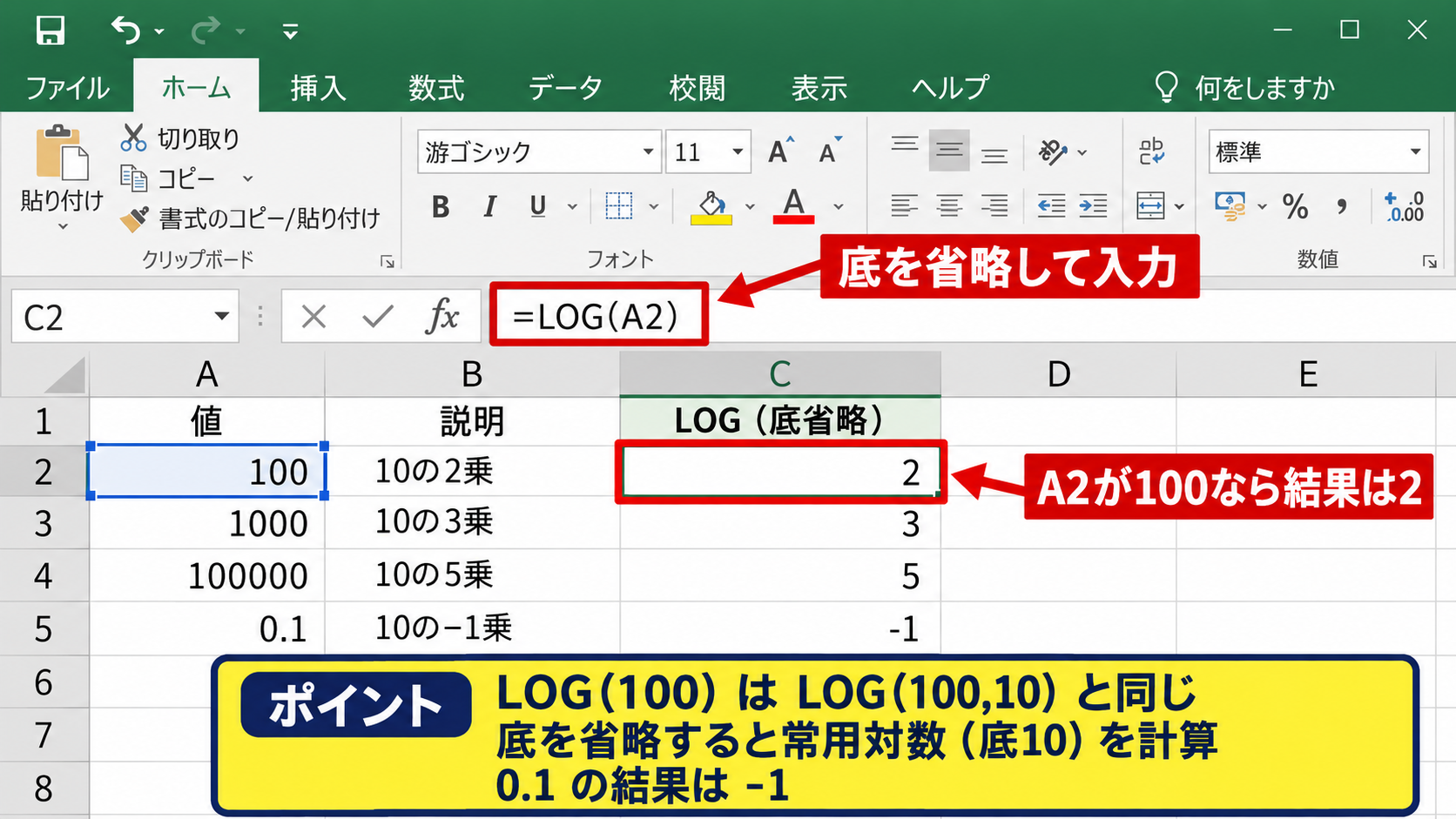Open the 標準 number format dropdown
This screenshot has width=1456, height=819.
(x=1416, y=152)
